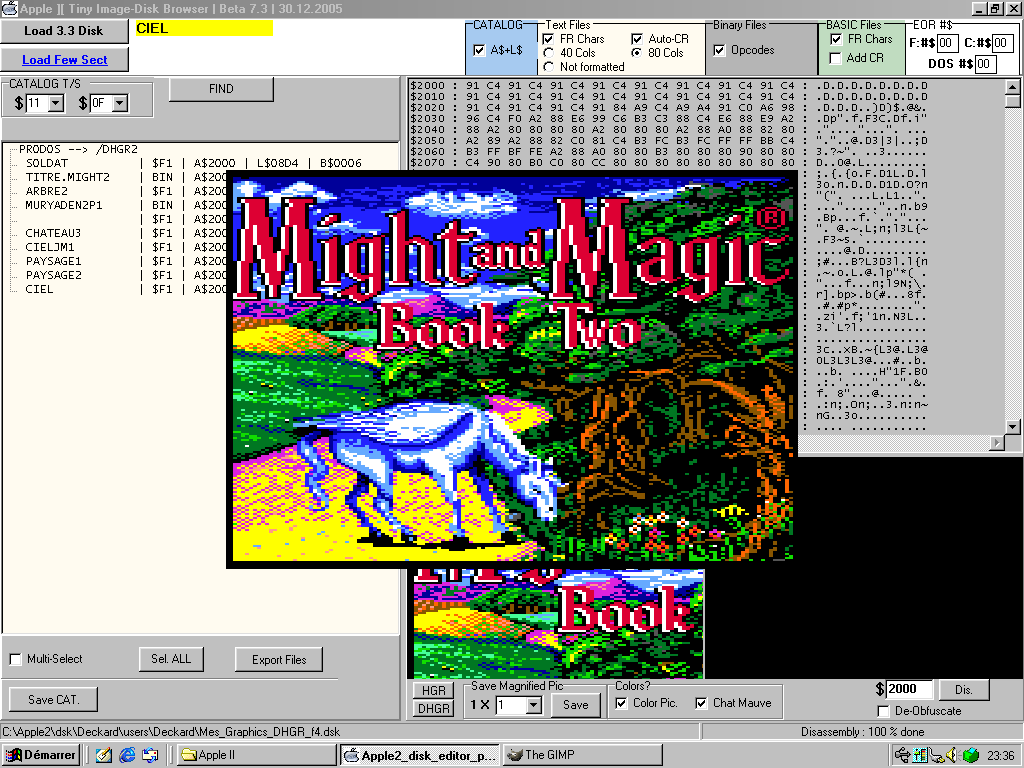1024x768 pixels.
Task: Click the Load 3.3 Disk button
Action: 64,31
